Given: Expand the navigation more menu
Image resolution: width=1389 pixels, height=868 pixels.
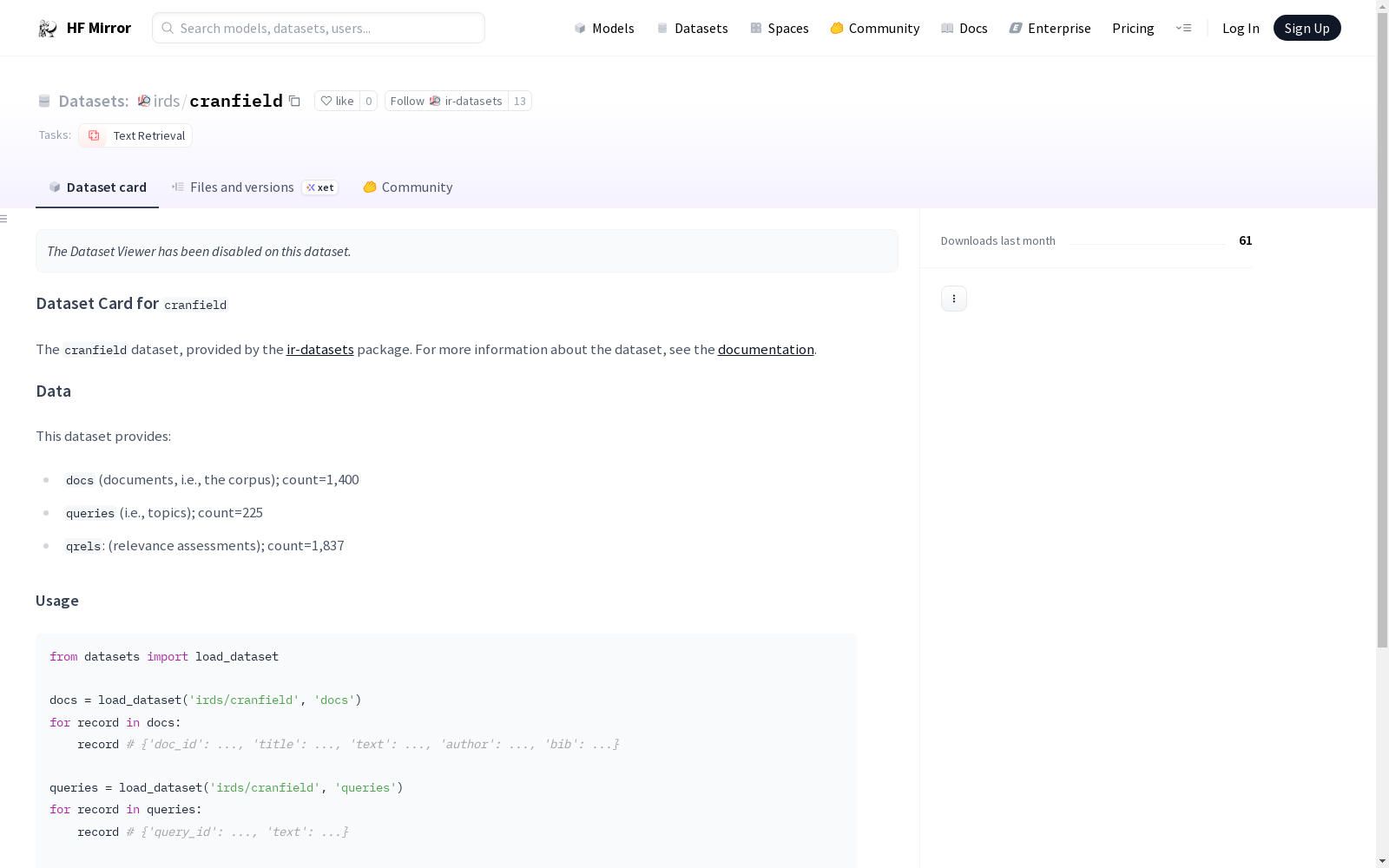Looking at the screenshot, I should [1183, 28].
